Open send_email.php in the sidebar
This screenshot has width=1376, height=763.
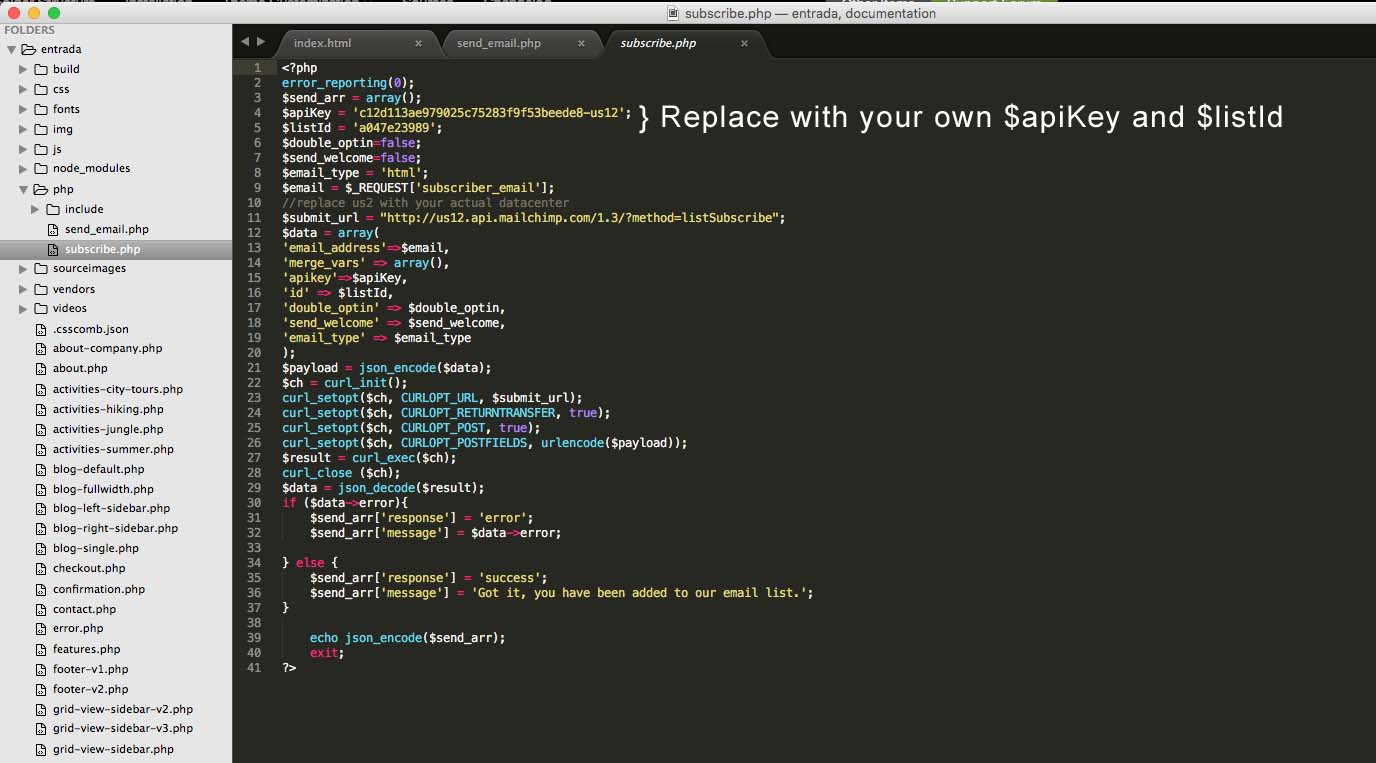[106, 229]
